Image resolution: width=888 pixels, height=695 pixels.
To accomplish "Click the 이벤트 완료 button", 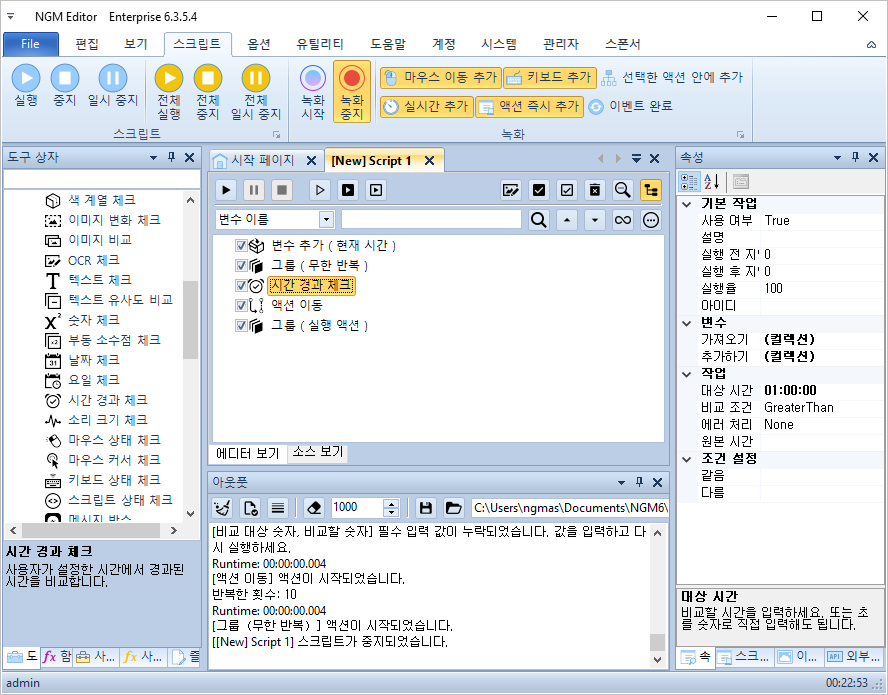I will pyautogui.click(x=630, y=106).
